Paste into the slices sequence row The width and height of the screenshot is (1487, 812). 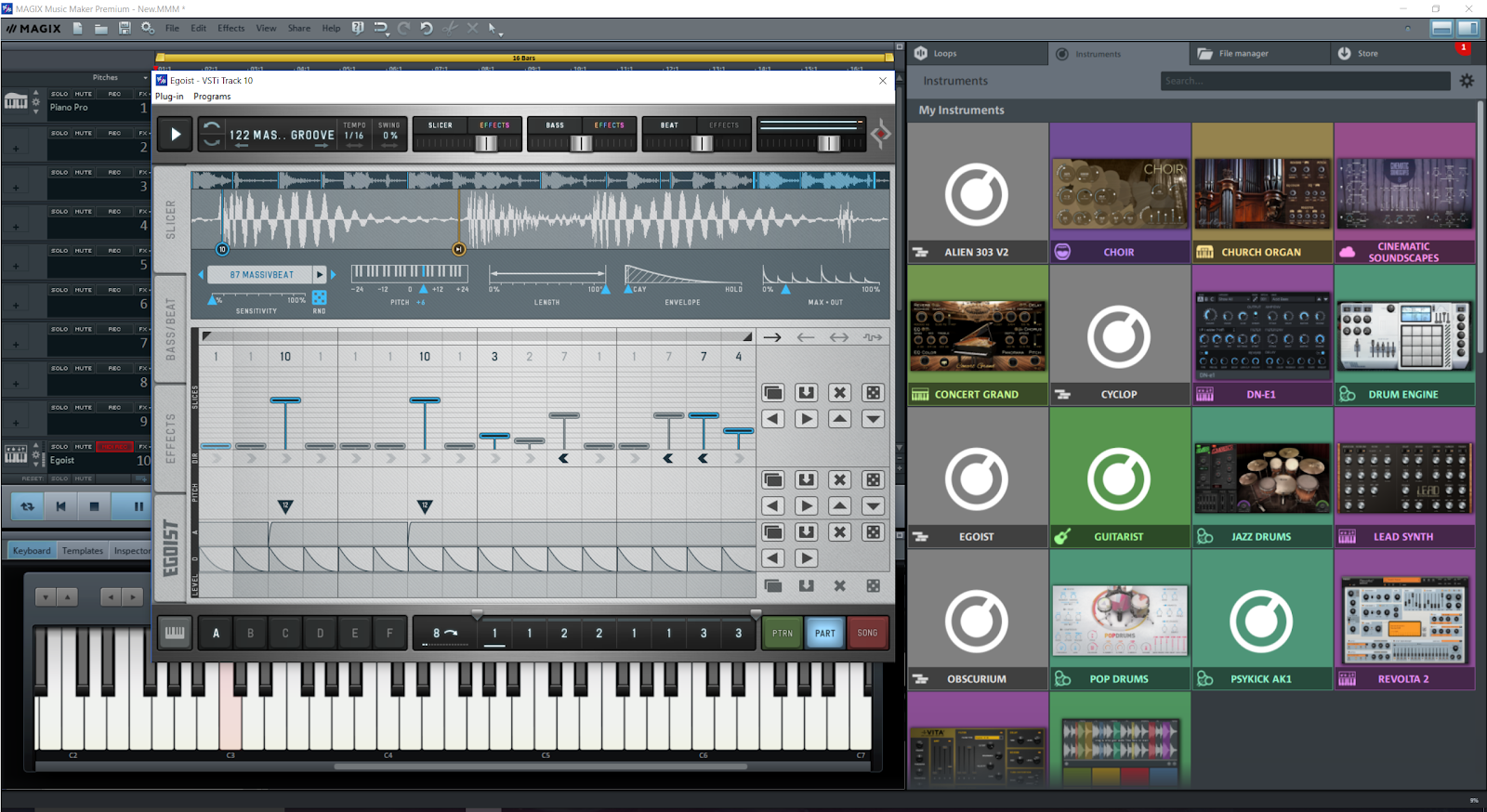807,393
